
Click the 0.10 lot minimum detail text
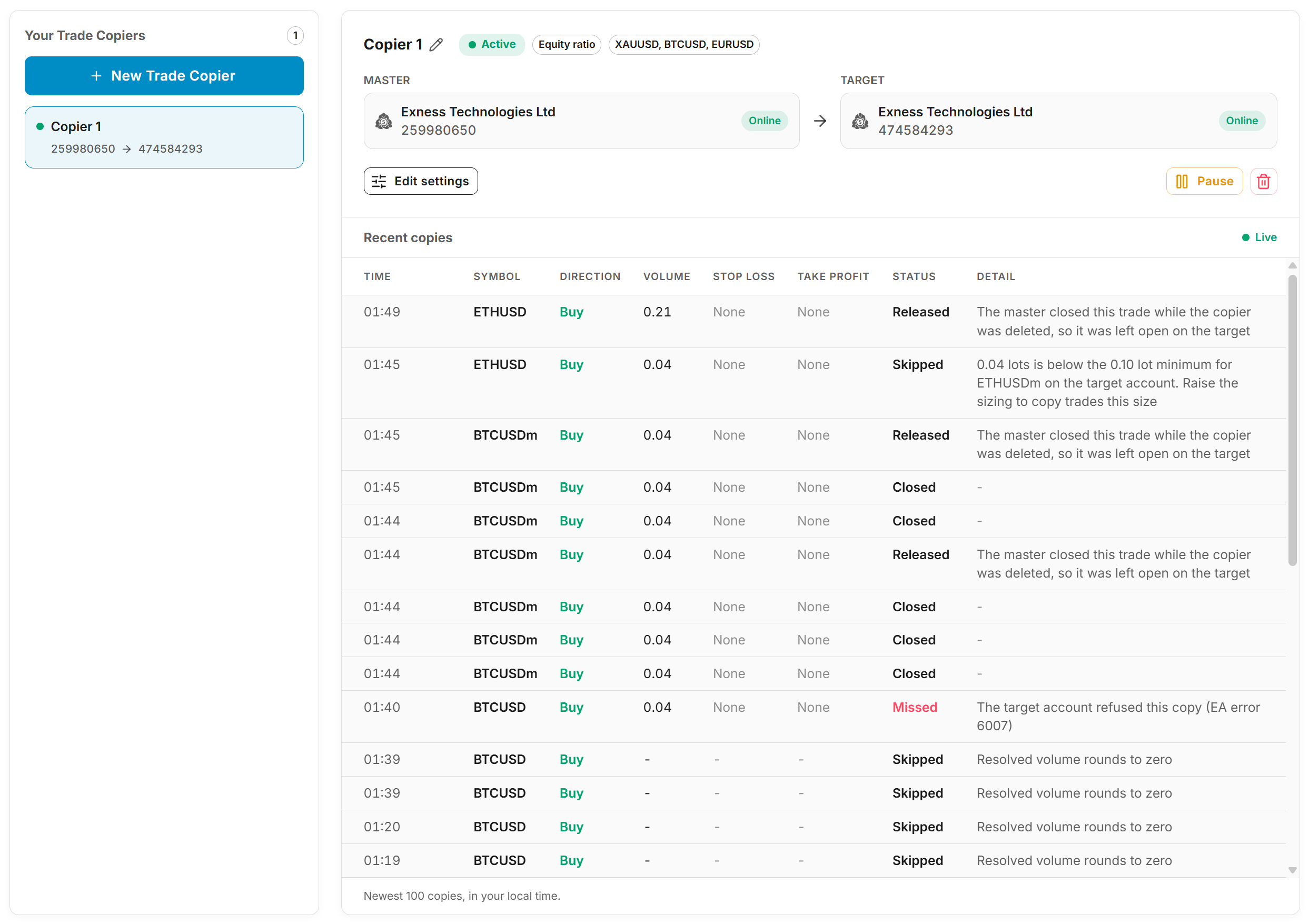coord(1107,383)
